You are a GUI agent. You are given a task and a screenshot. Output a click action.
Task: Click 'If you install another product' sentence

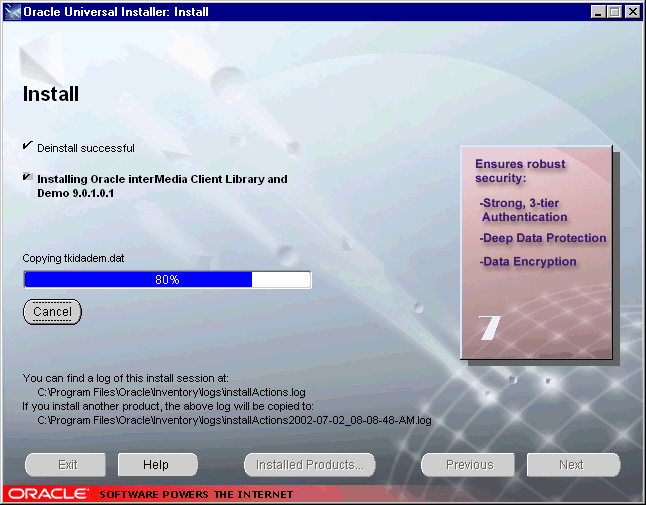tap(168, 406)
